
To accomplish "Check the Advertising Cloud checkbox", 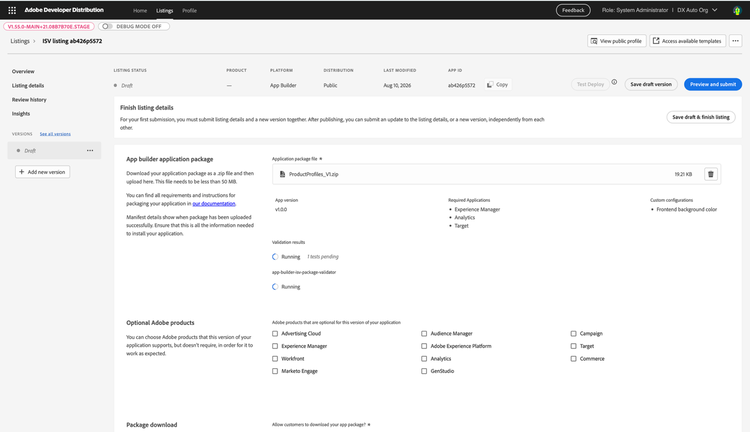I will 275,333.
